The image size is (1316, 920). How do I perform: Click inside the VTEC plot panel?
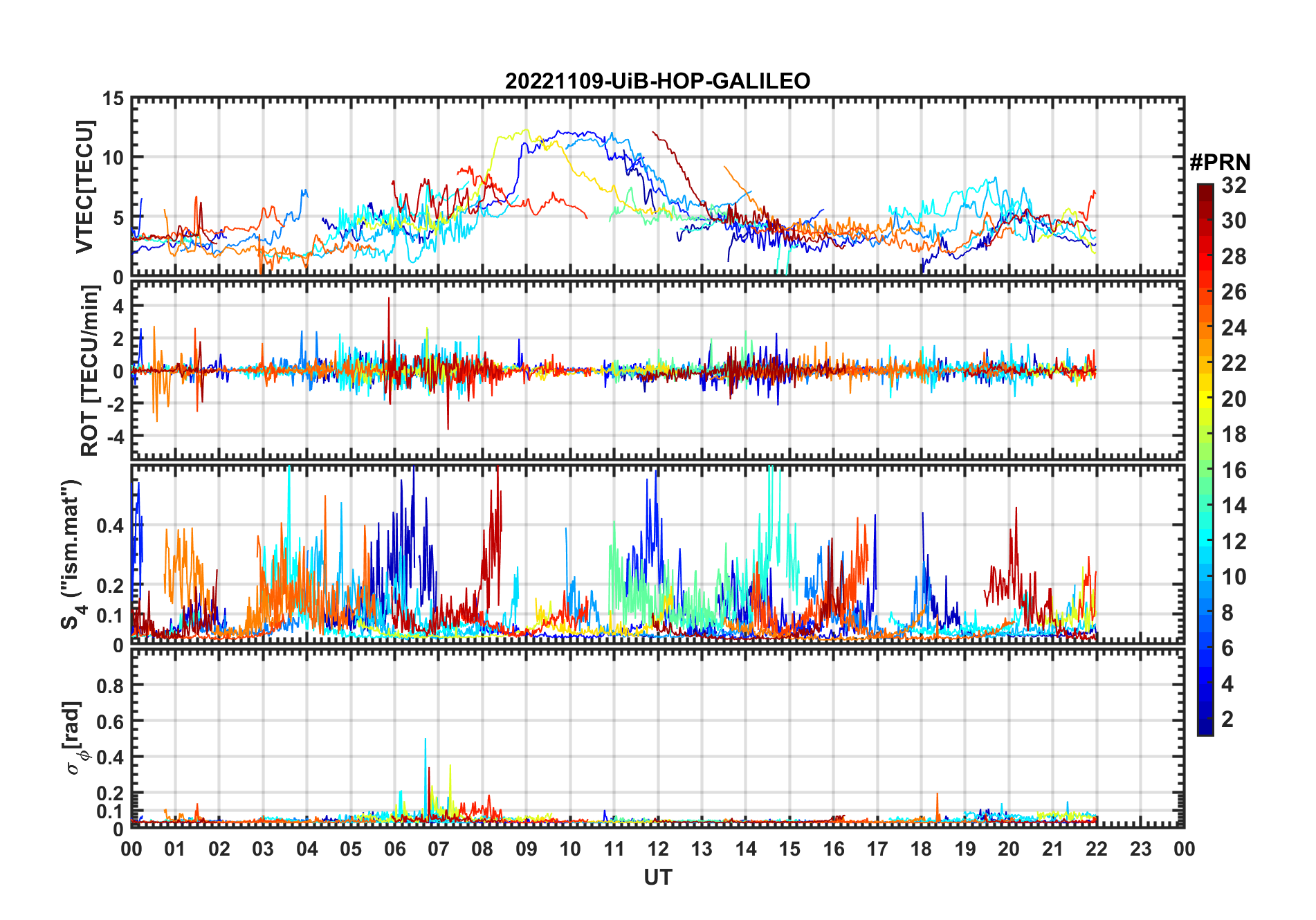click(x=657, y=187)
